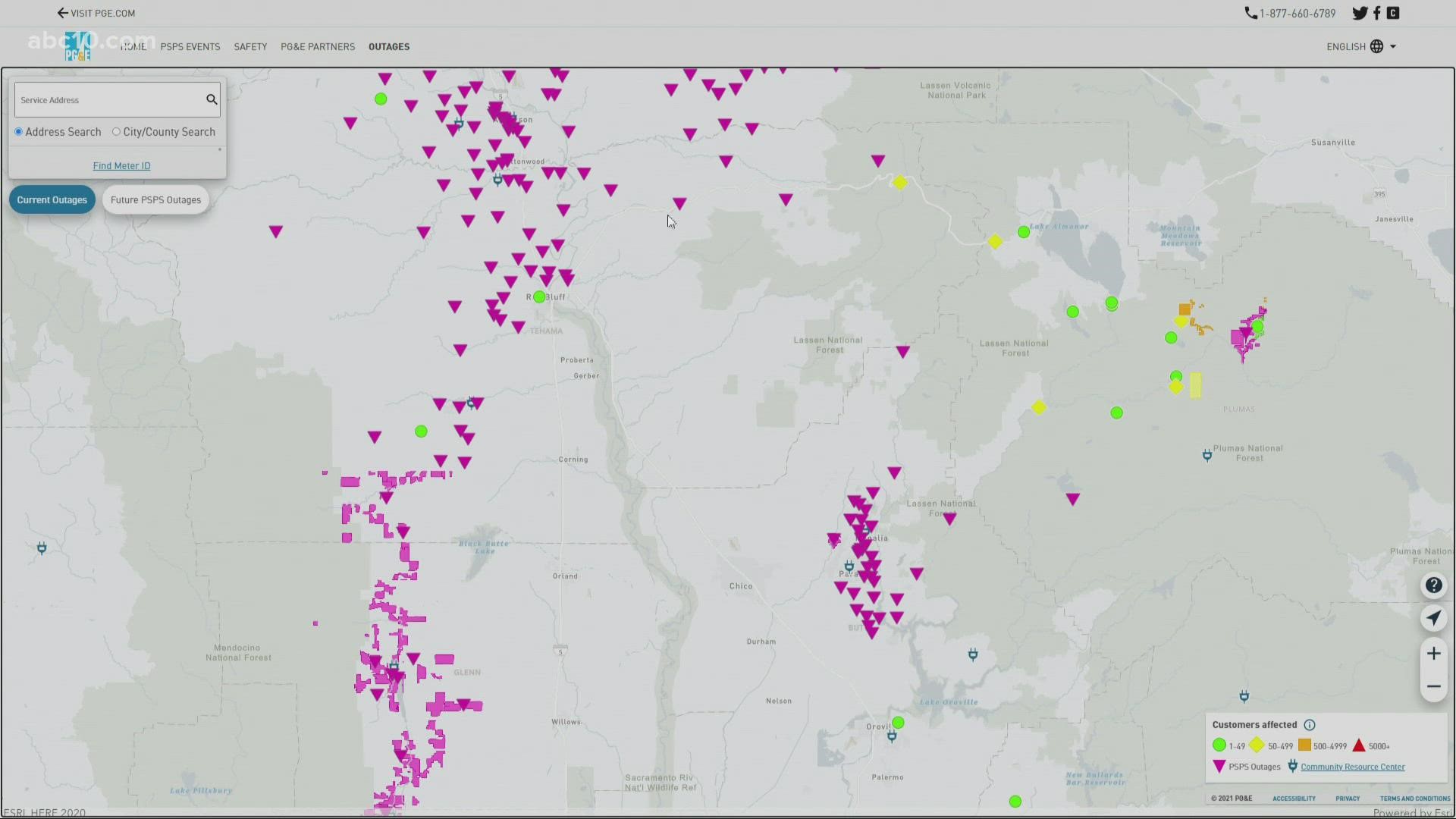Viewport: 1456px width, 819px height.
Task: Open OUTAGES menu item
Action: pos(389,46)
